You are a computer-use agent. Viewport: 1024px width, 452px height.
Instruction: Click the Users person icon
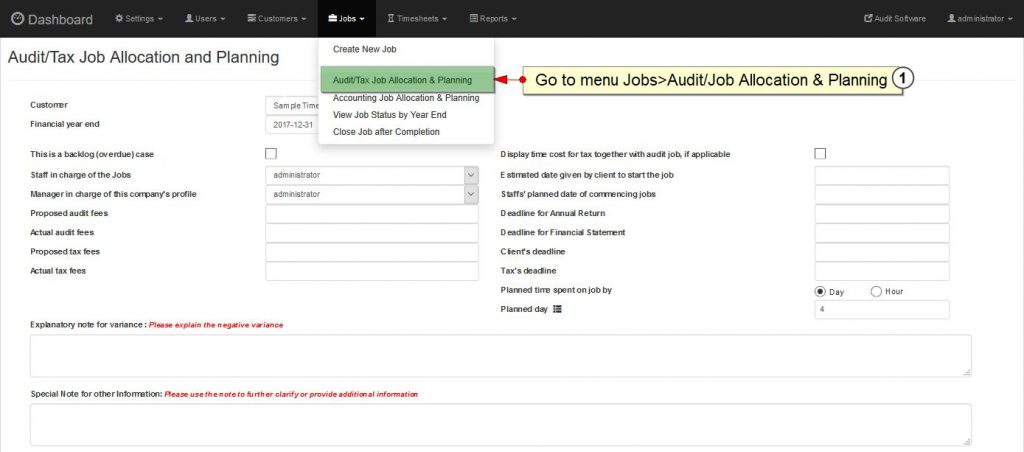pyautogui.click(x=189, y=19)
